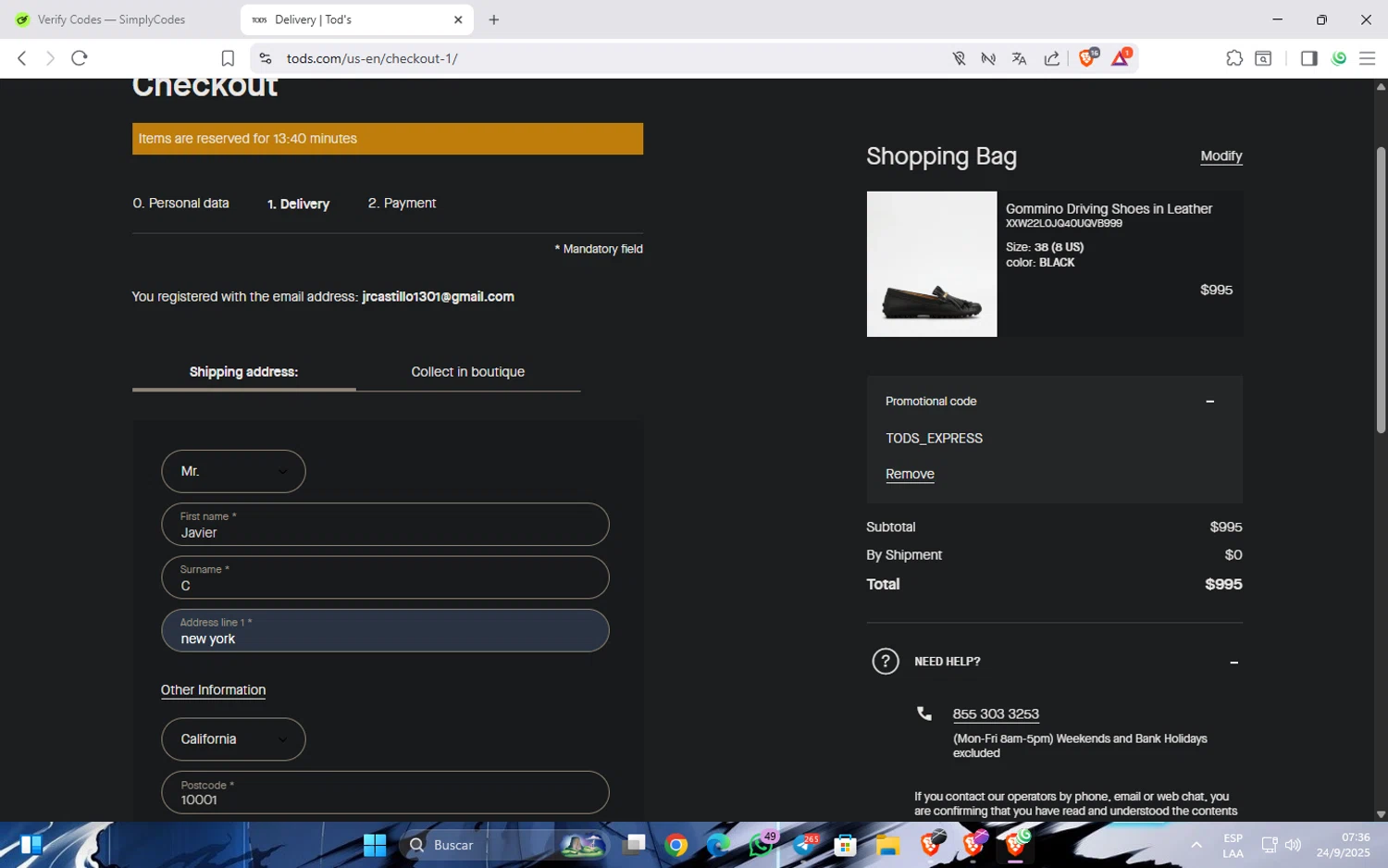
Task: Click the First name field with Javier
Action: 385,525
